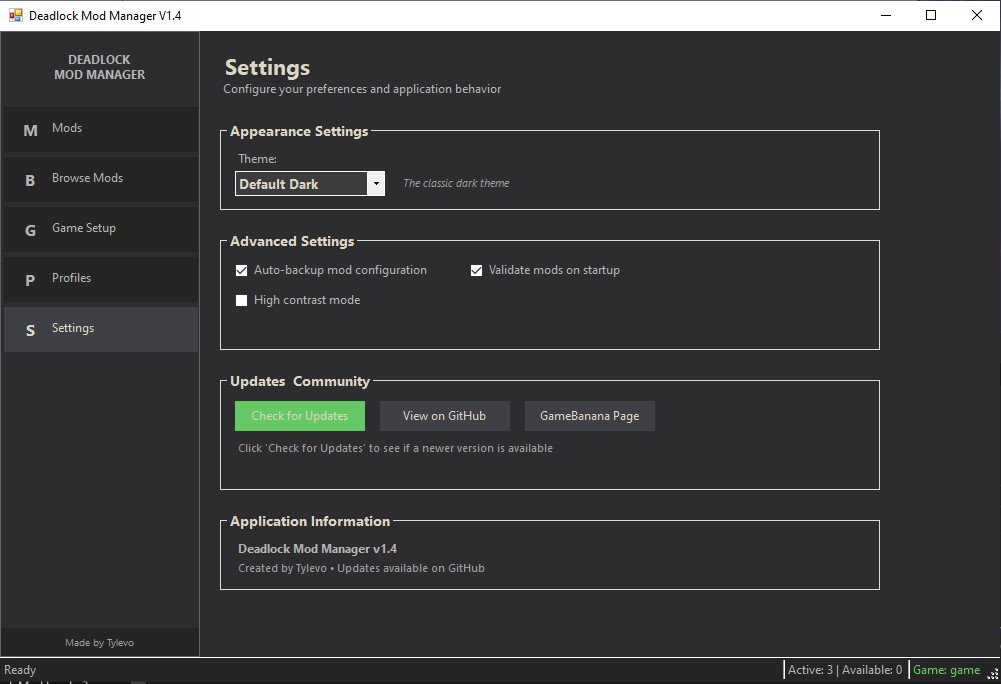Image resolution: width=1001 pixels, height=684 pixels.
Task: Click the app icon in title bar
Action: click(x=15, y=15)
